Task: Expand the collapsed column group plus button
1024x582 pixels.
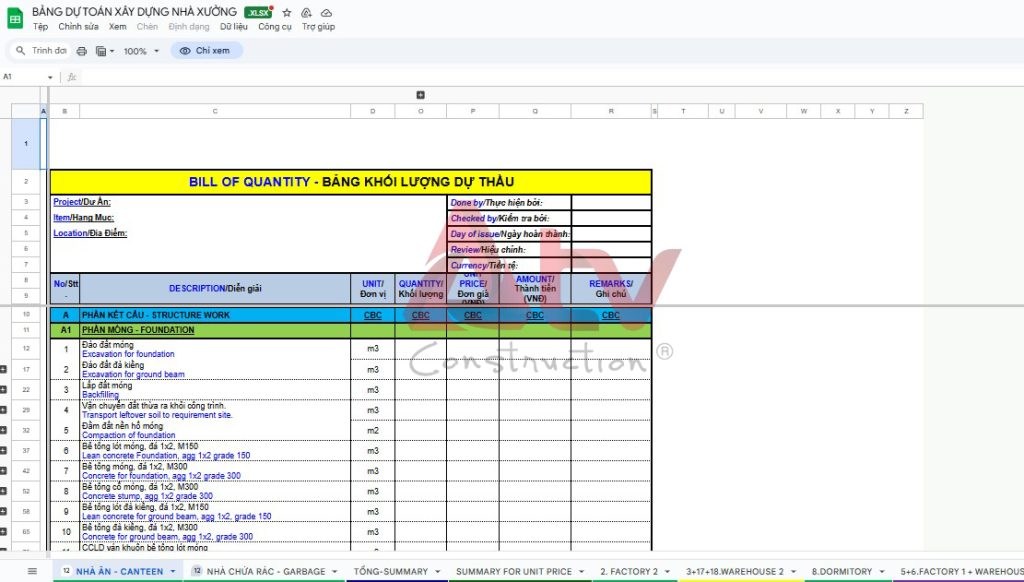Action: point(420,95)
